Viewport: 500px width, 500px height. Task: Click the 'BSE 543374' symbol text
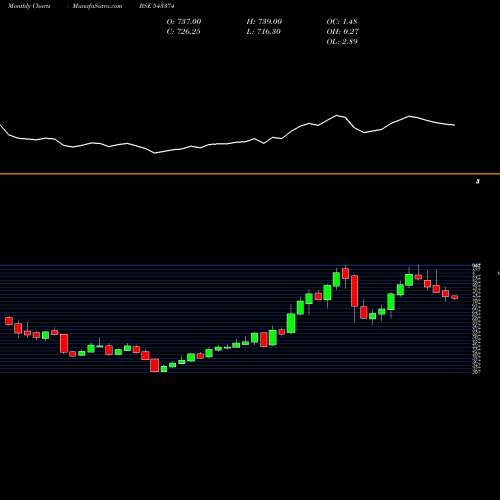(x=157, y=6)
